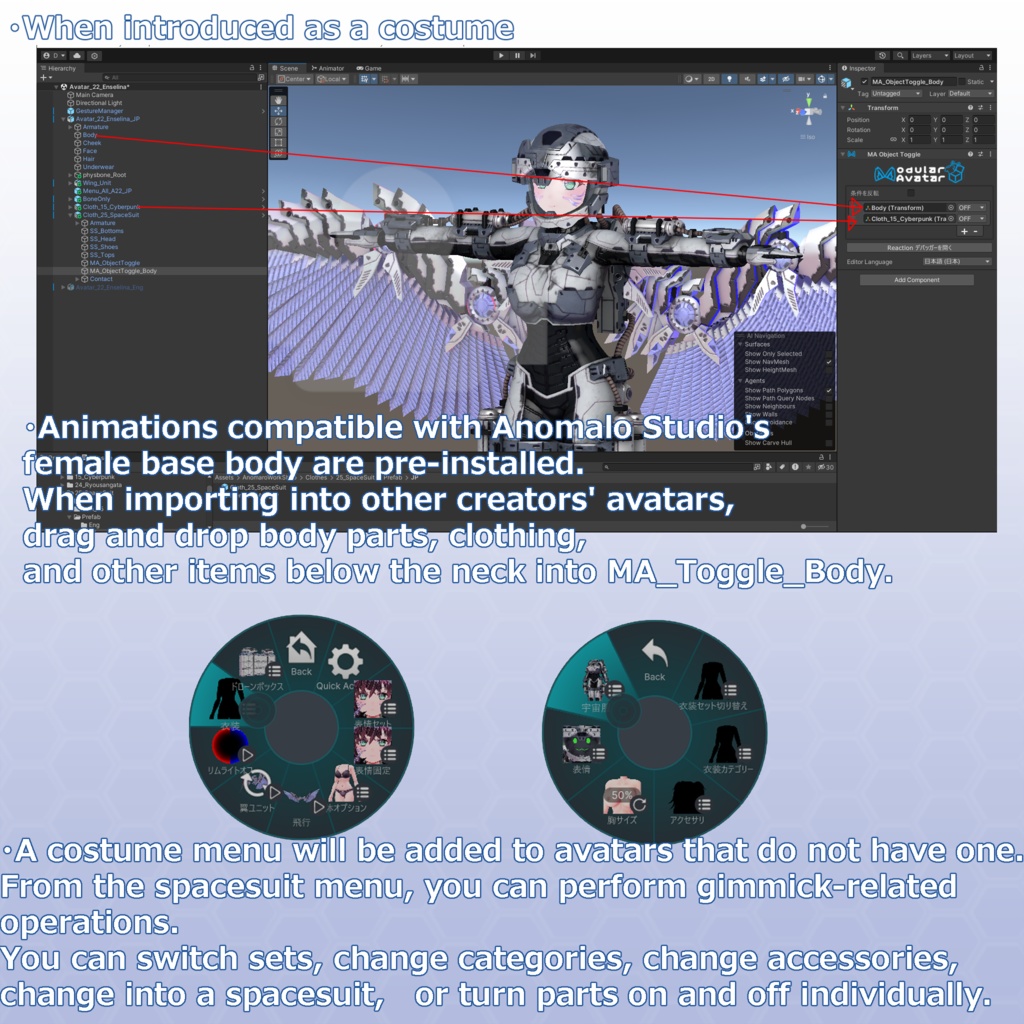This screenshot has width=1024, height=1024.
Task: Click the Pause button in the top toolbar
Action: (x=517, y=55)
